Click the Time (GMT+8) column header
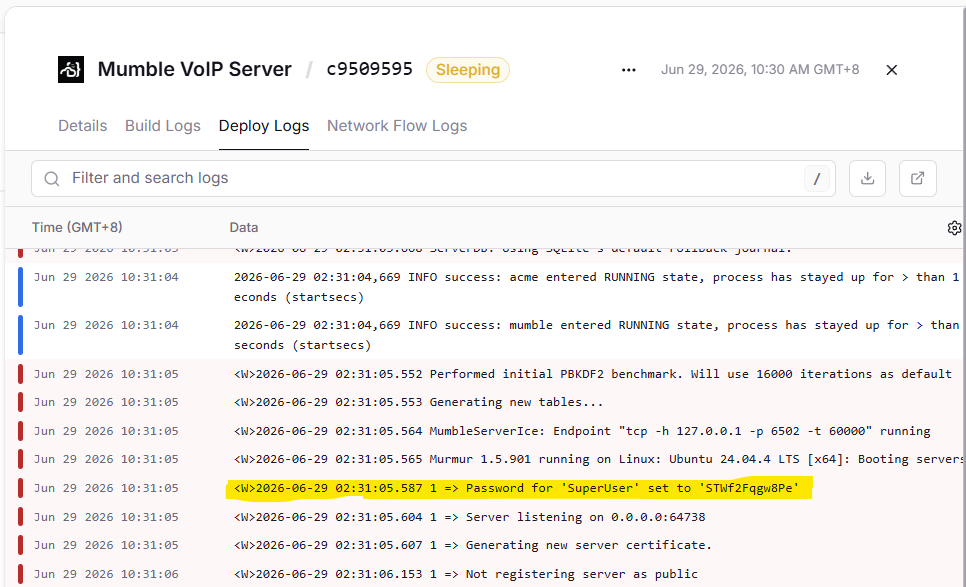The height and width of the screenshot is (587, 966). click(77, 227)
